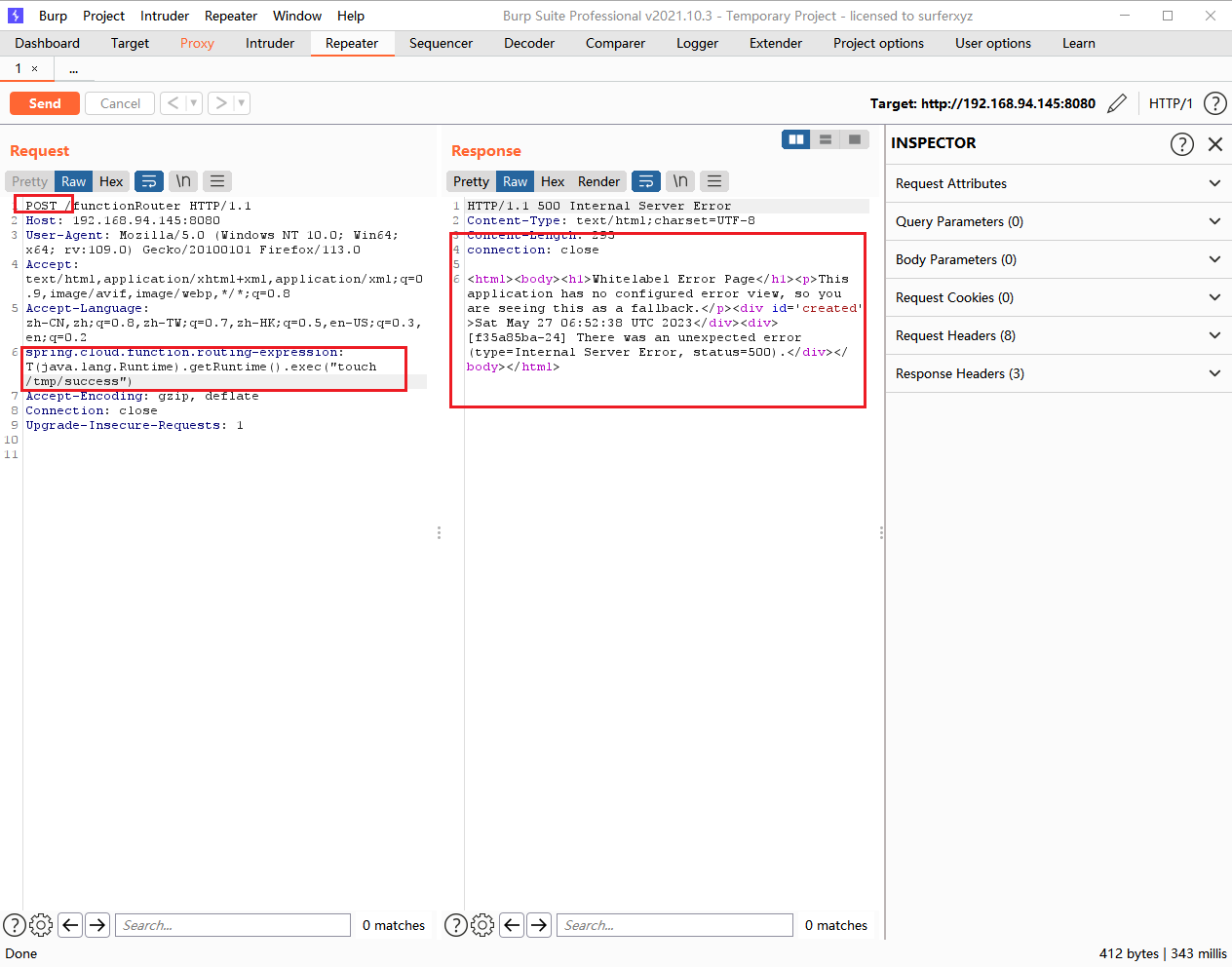Image resolution: width=1232 pixels, height=967 pixels.
Task: Open forward history dropdown arrow
Action: pos(242,103)
